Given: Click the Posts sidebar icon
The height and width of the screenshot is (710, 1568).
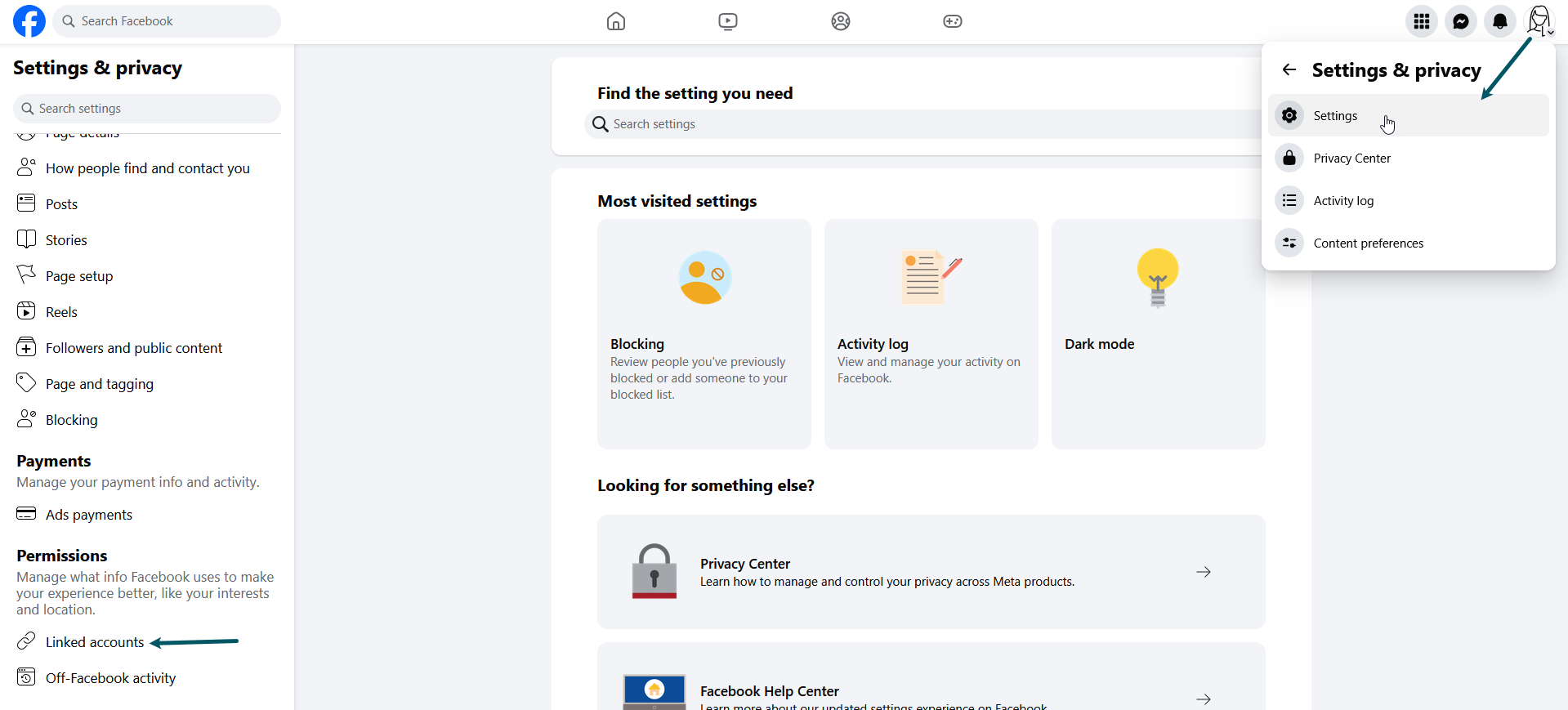Looking at the screenshot, I should pyautogui.click(x=26, y=203).
